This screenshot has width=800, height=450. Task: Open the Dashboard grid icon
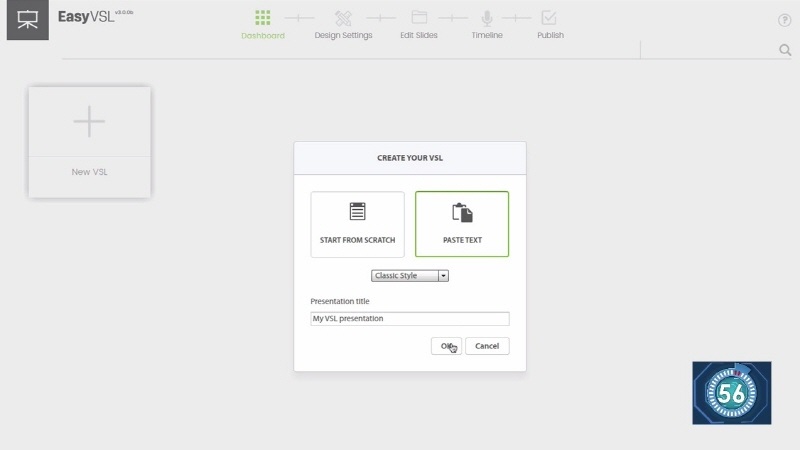[263, 18]
